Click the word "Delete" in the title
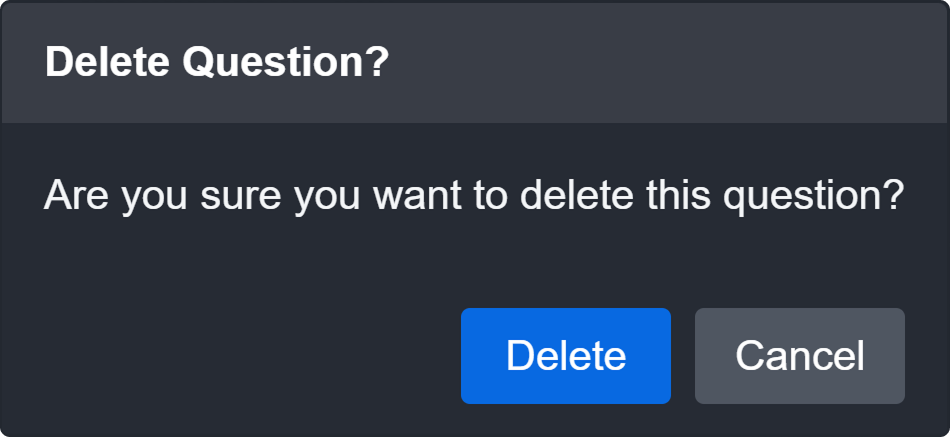950x437 pixels. point(107,63)
